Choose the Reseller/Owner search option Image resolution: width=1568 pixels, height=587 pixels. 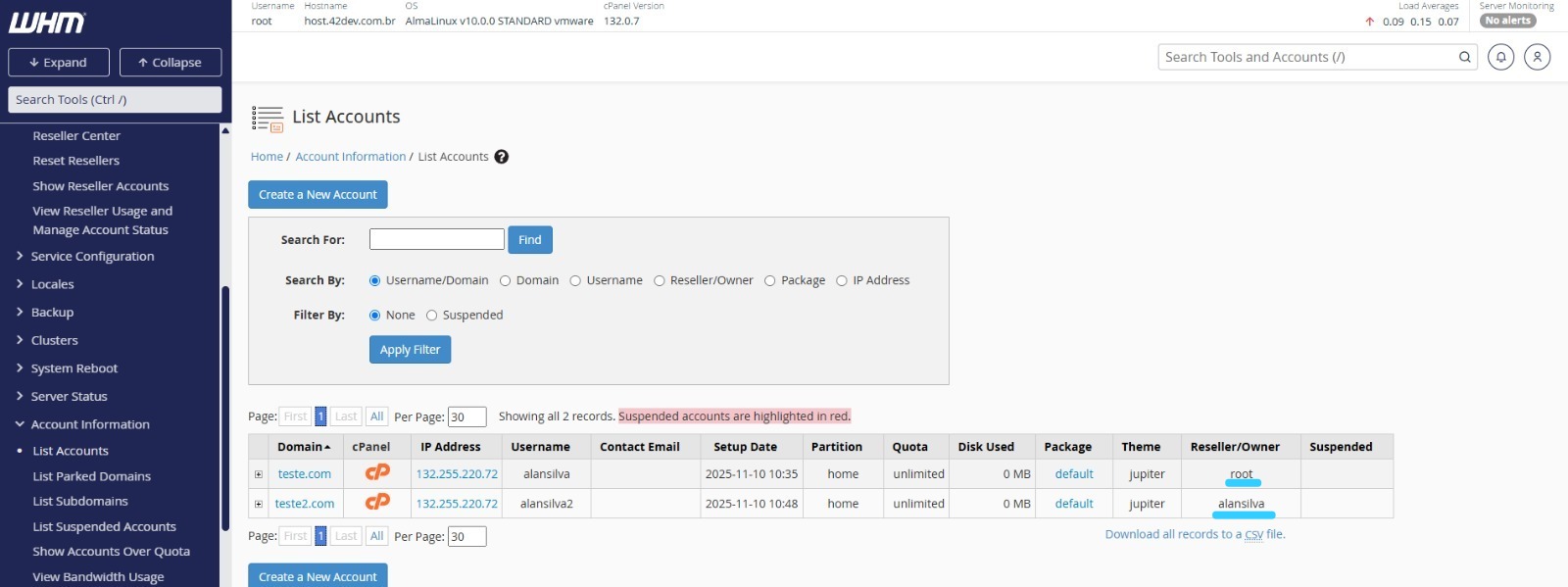[660, 280]
